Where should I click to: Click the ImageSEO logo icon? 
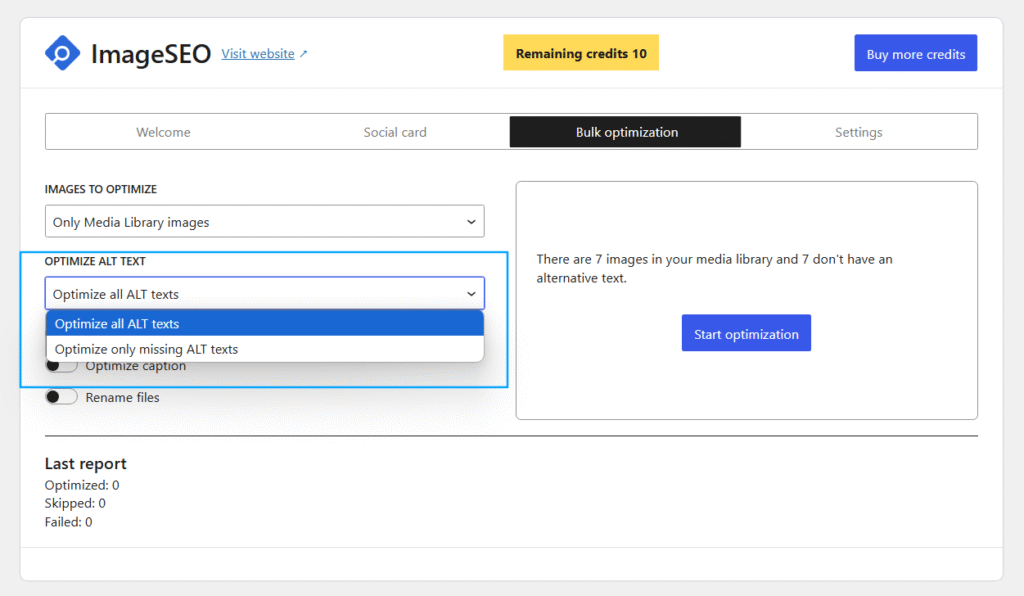click(62, 53)
